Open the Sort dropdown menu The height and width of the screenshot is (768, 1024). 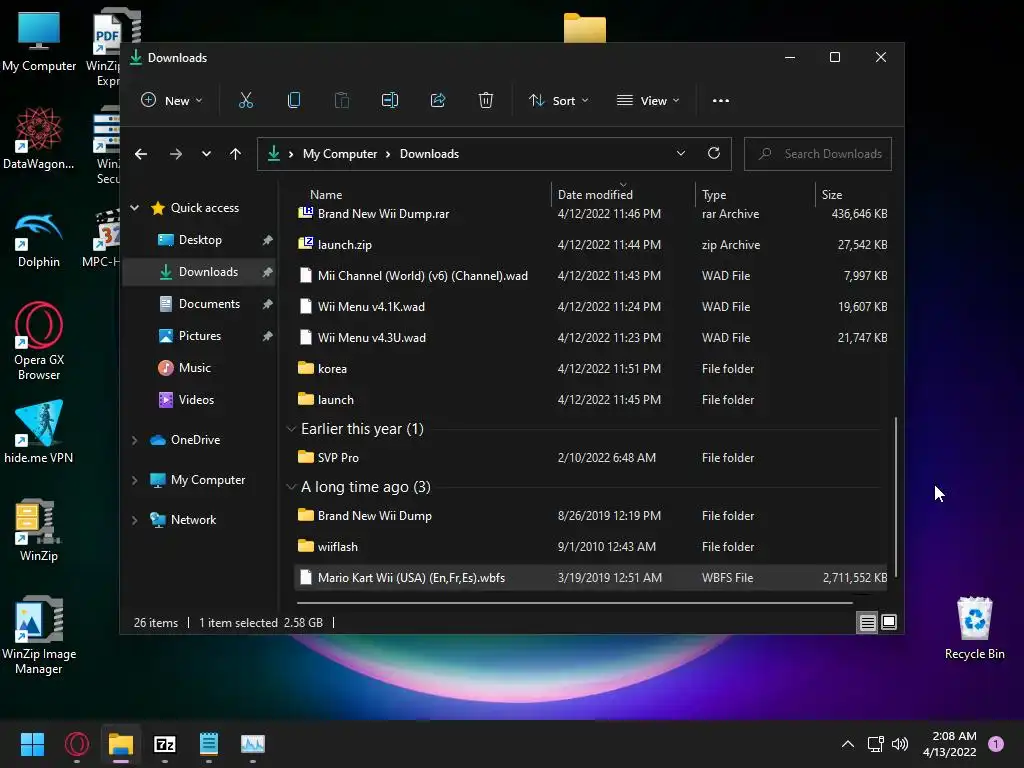pyautogui.click(x=558, y=101)
